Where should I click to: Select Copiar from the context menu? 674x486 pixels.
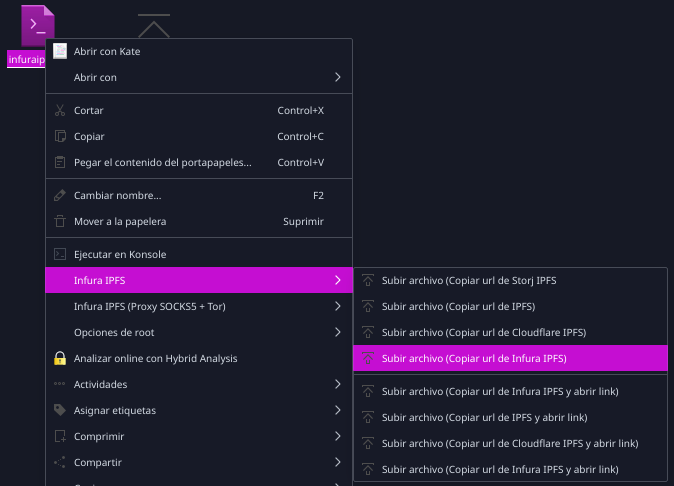point(199,136)
